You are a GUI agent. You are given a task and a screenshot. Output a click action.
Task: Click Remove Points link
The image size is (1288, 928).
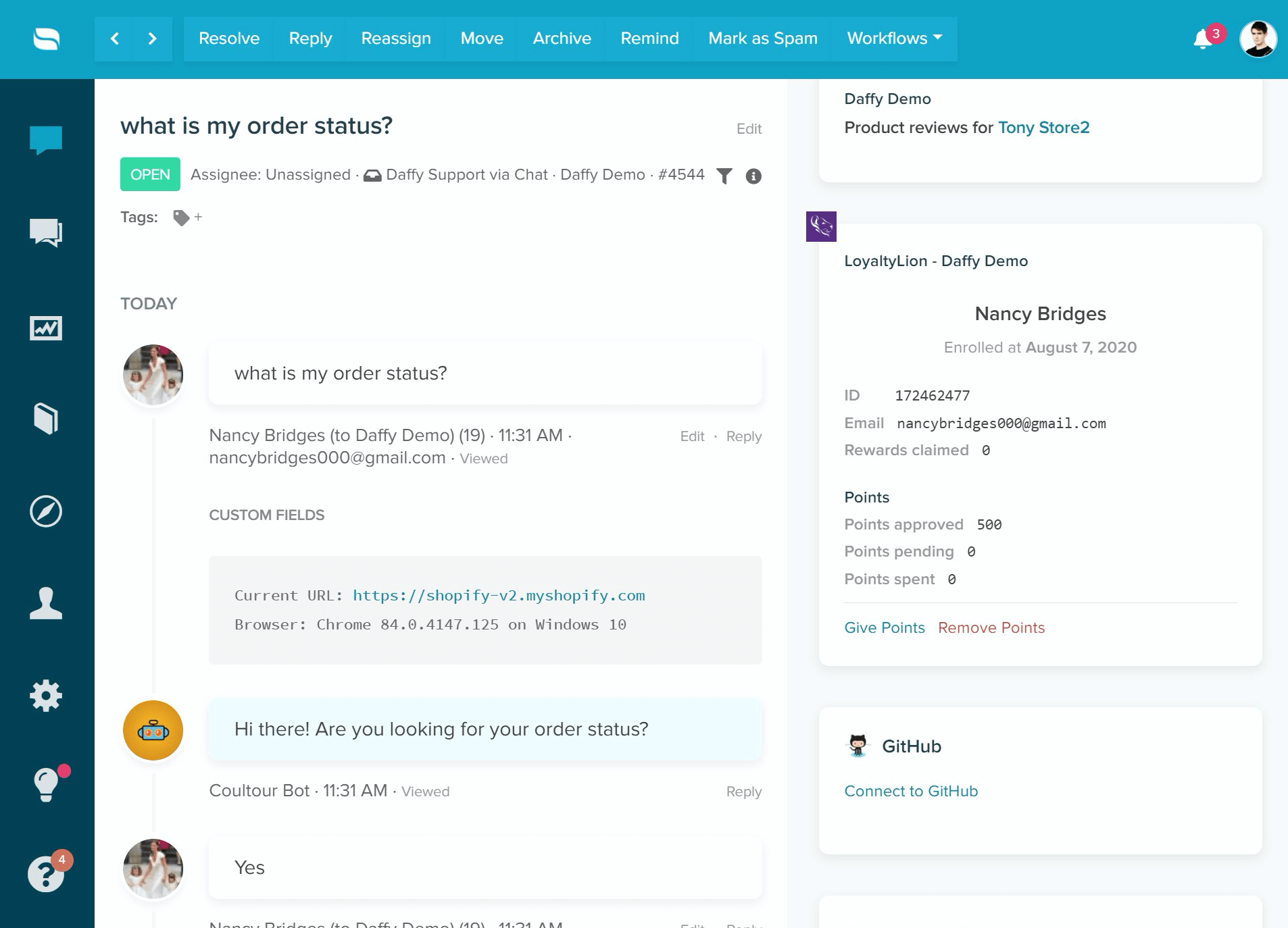click(991, 627)
